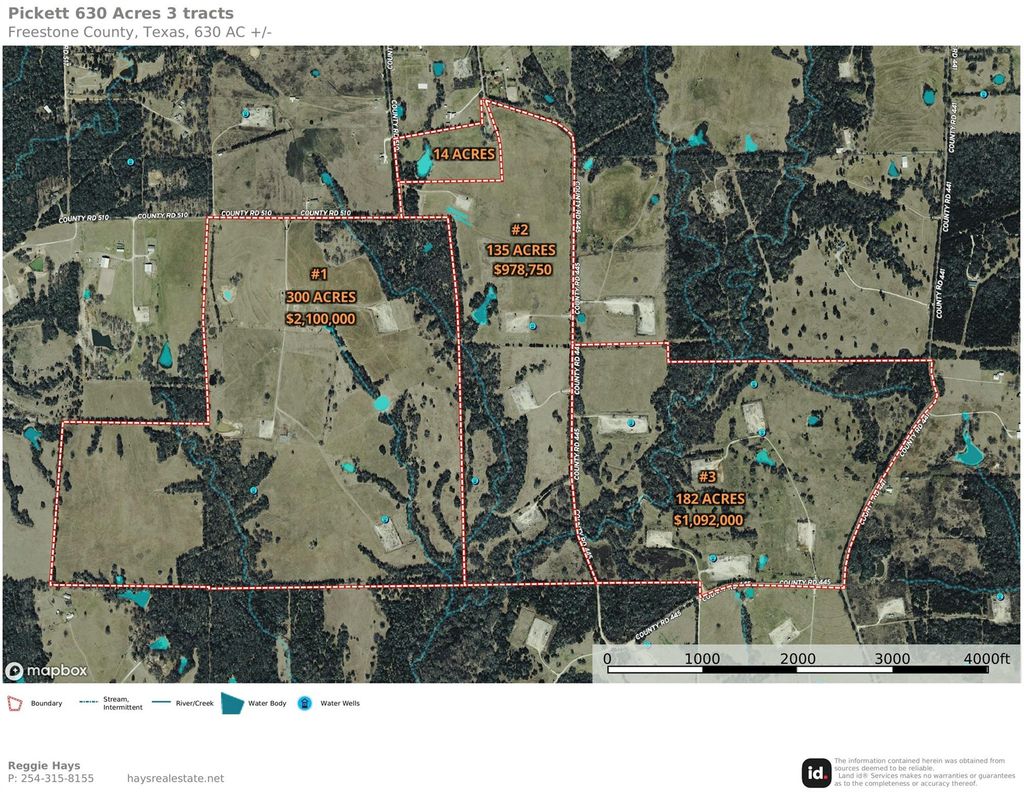Click the Water Wells legend icon
1024x792 pixels.
point(304,703)
